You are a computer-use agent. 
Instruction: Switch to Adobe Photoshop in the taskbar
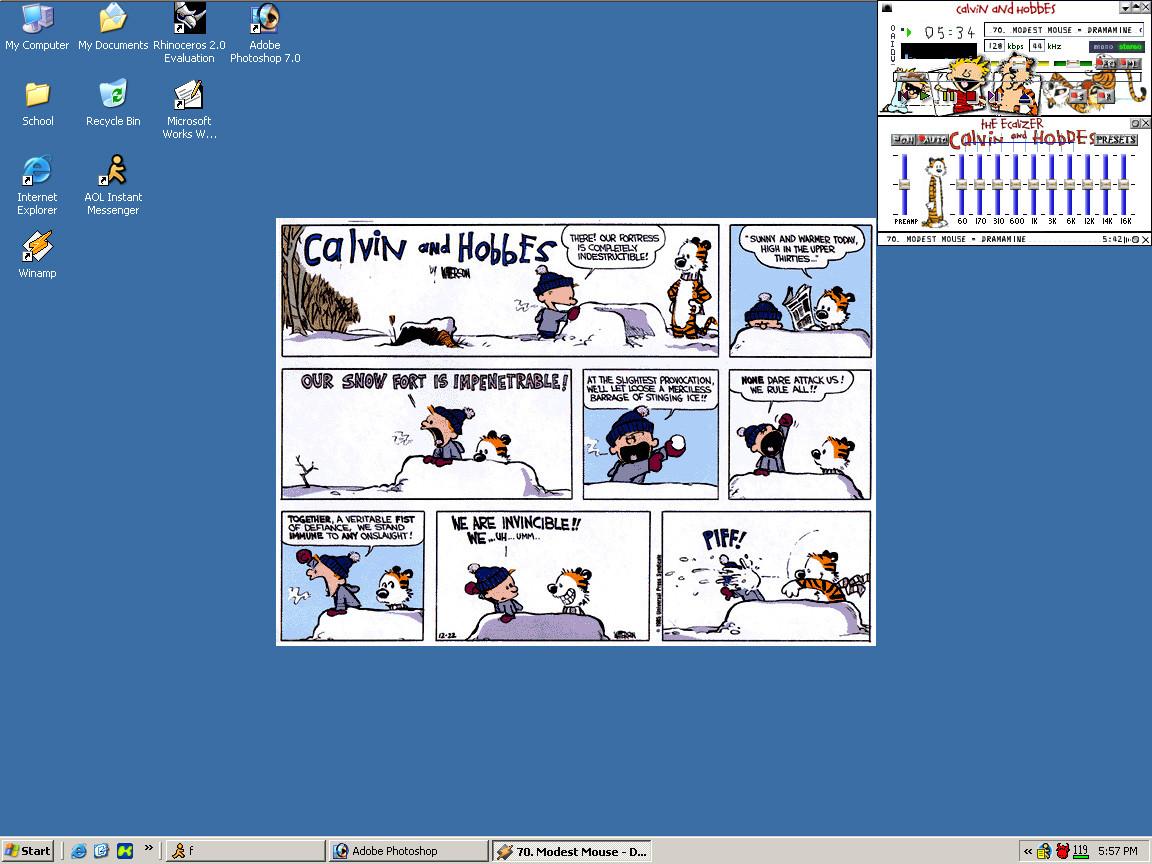tap(408, 851)
